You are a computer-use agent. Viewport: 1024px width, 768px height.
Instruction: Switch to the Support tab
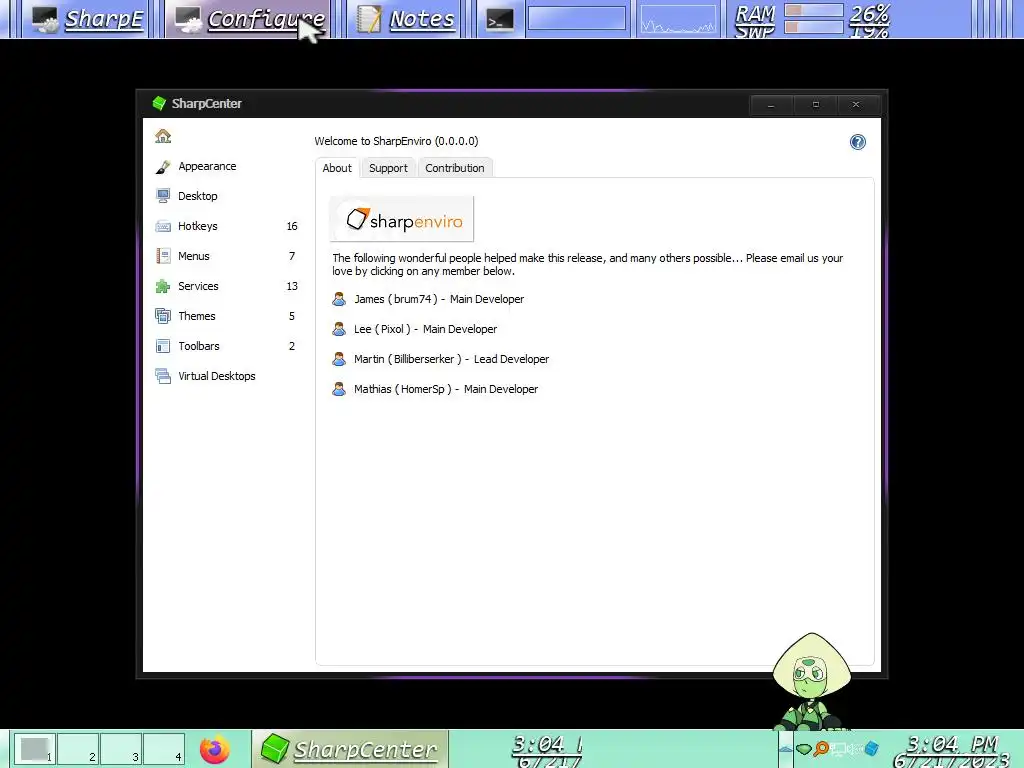(388, 168)
